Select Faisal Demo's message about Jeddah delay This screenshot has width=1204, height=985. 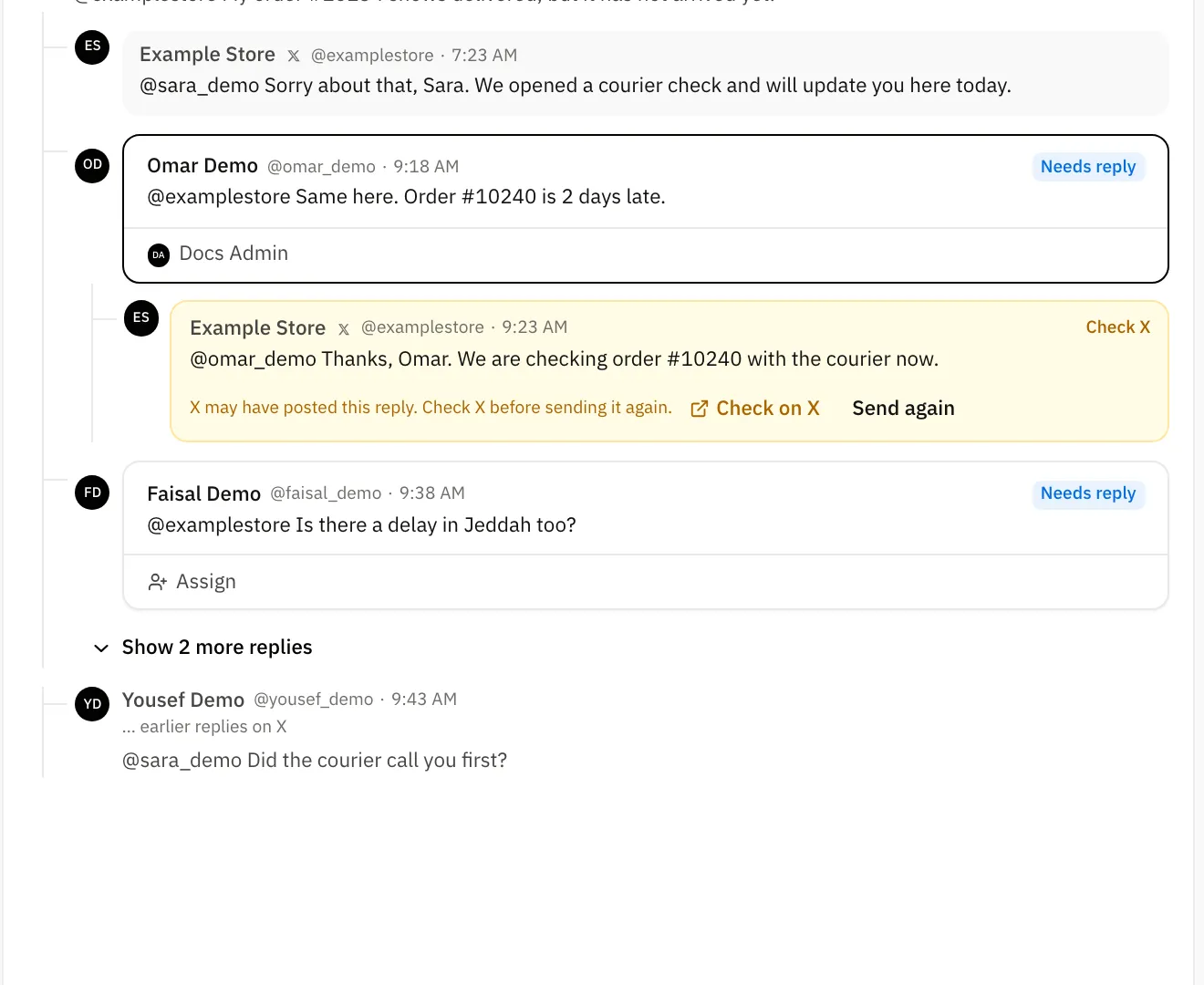(646, 535)
